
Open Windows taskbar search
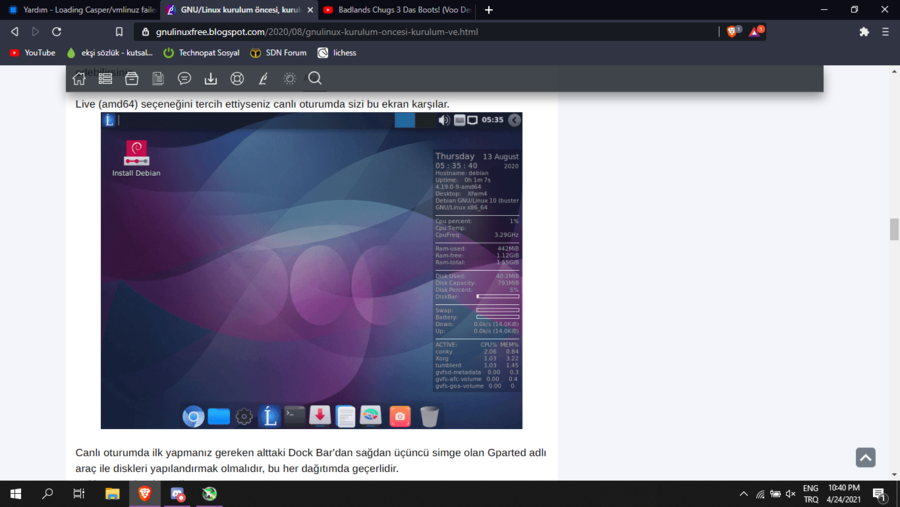click(48, 494)
